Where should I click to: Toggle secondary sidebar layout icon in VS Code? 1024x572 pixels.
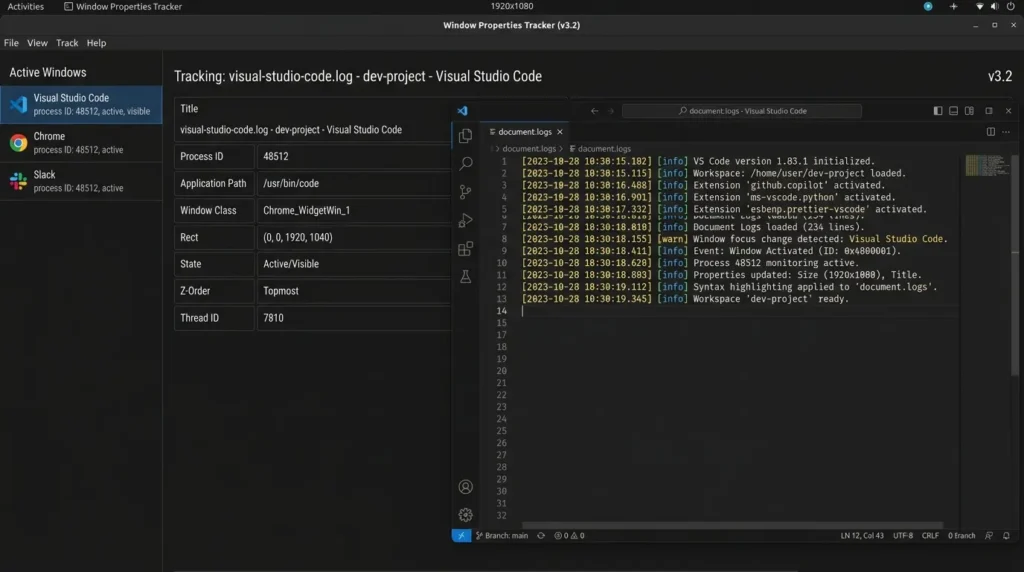tap(969, 111)
